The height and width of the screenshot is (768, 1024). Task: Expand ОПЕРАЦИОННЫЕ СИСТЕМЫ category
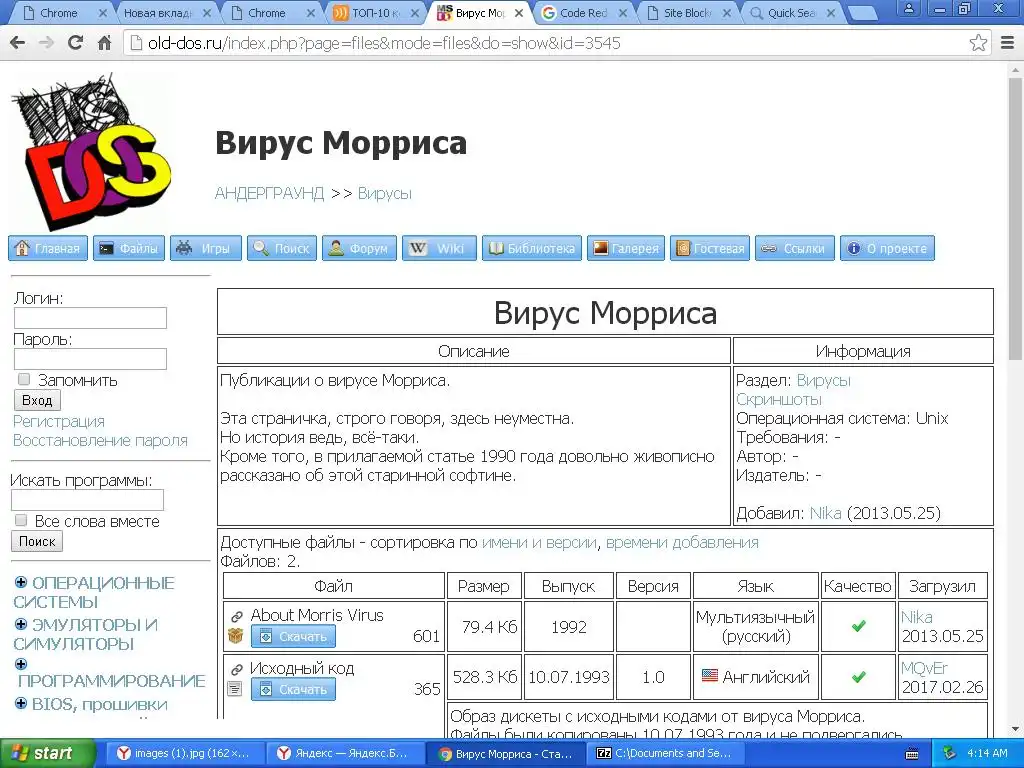point(21,583)
